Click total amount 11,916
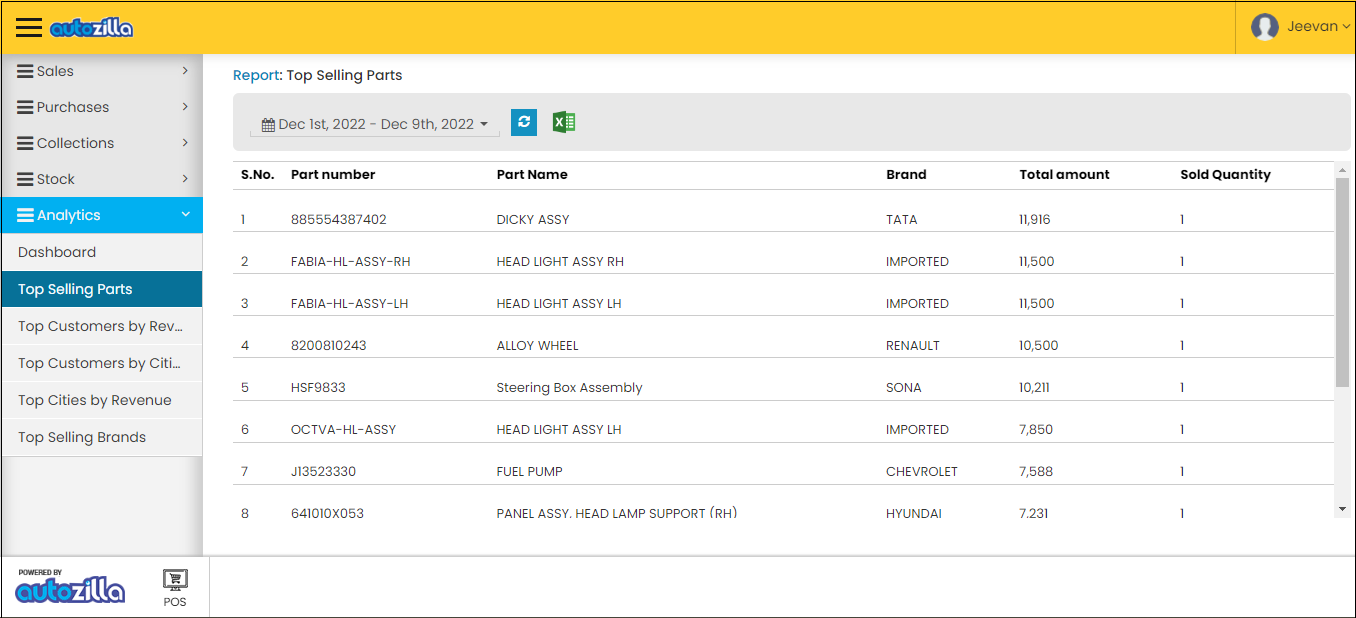Viewport: 1356px width, 618px height. (x=1035, y=219)
